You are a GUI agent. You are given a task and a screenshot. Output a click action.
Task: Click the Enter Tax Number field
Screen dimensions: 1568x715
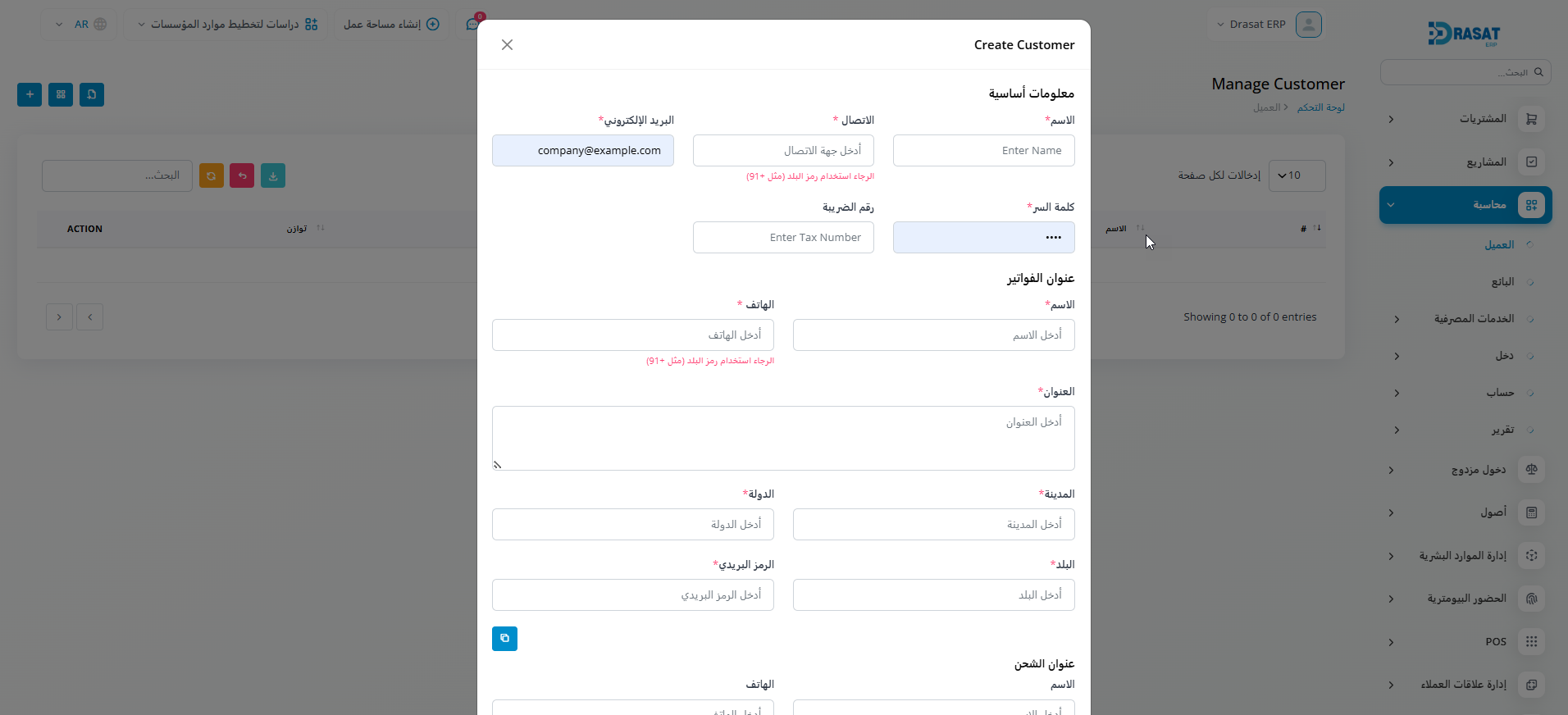[783, 238]
